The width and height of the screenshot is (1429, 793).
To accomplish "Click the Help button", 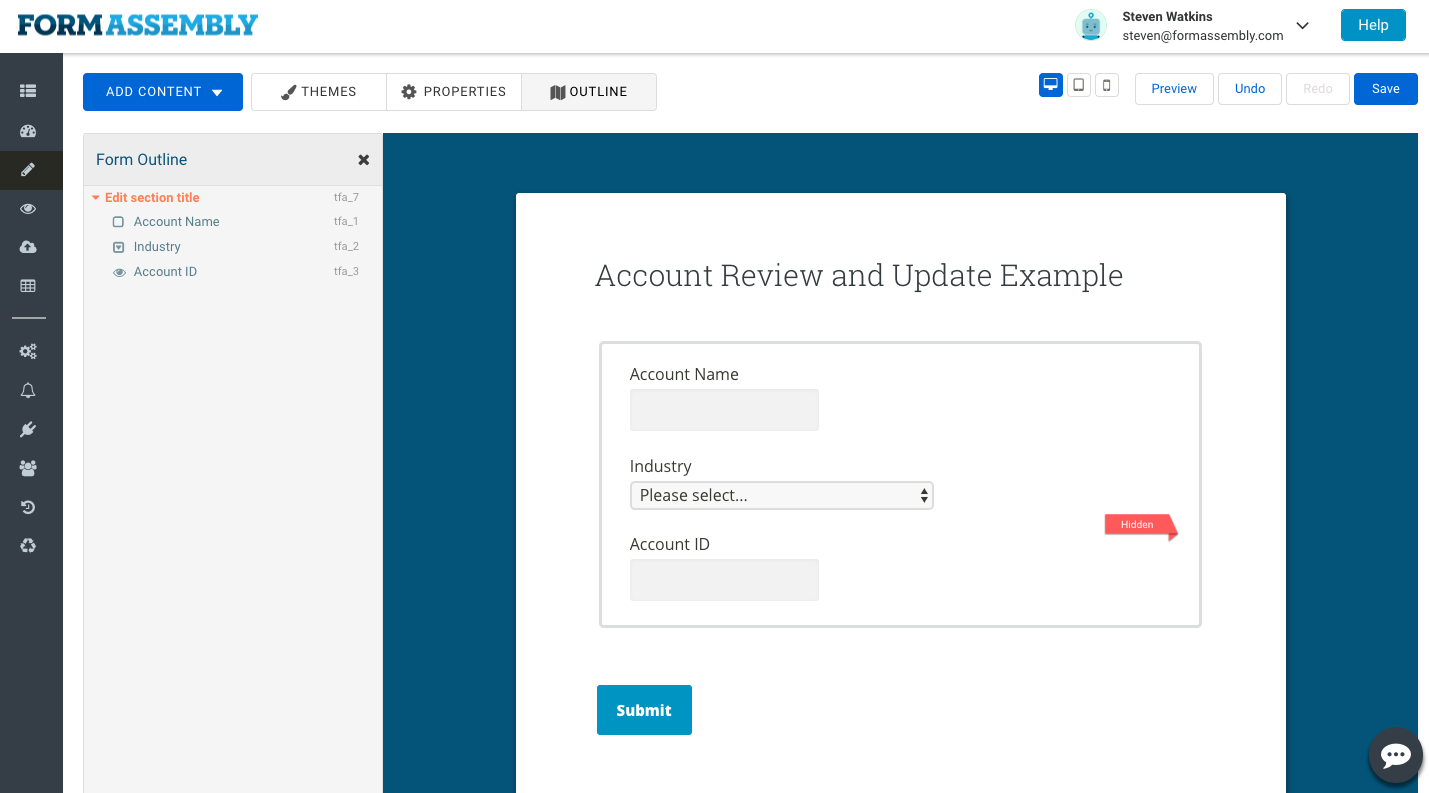I will (x=1373, y=25).
